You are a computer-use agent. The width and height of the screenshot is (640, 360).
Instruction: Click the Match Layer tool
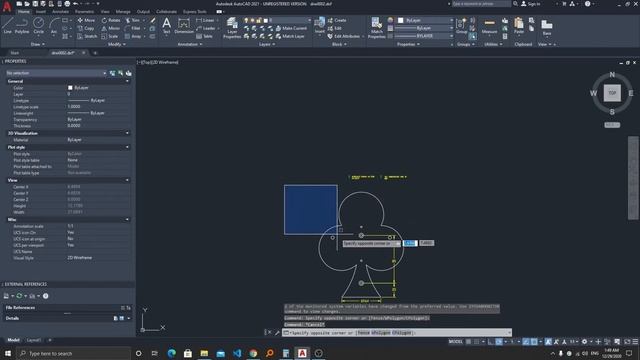pyautogui.click(x=290, y=36)
